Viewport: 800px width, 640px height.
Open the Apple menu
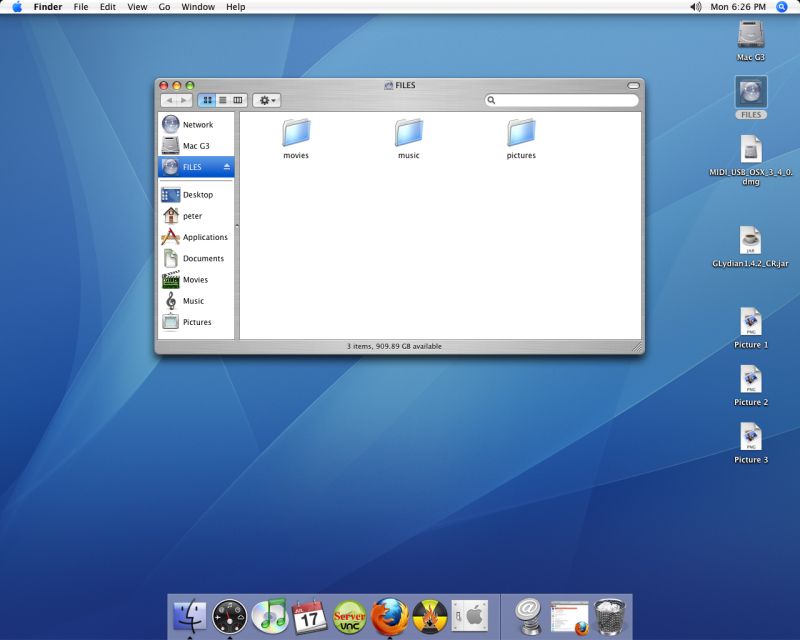[17, 7]
